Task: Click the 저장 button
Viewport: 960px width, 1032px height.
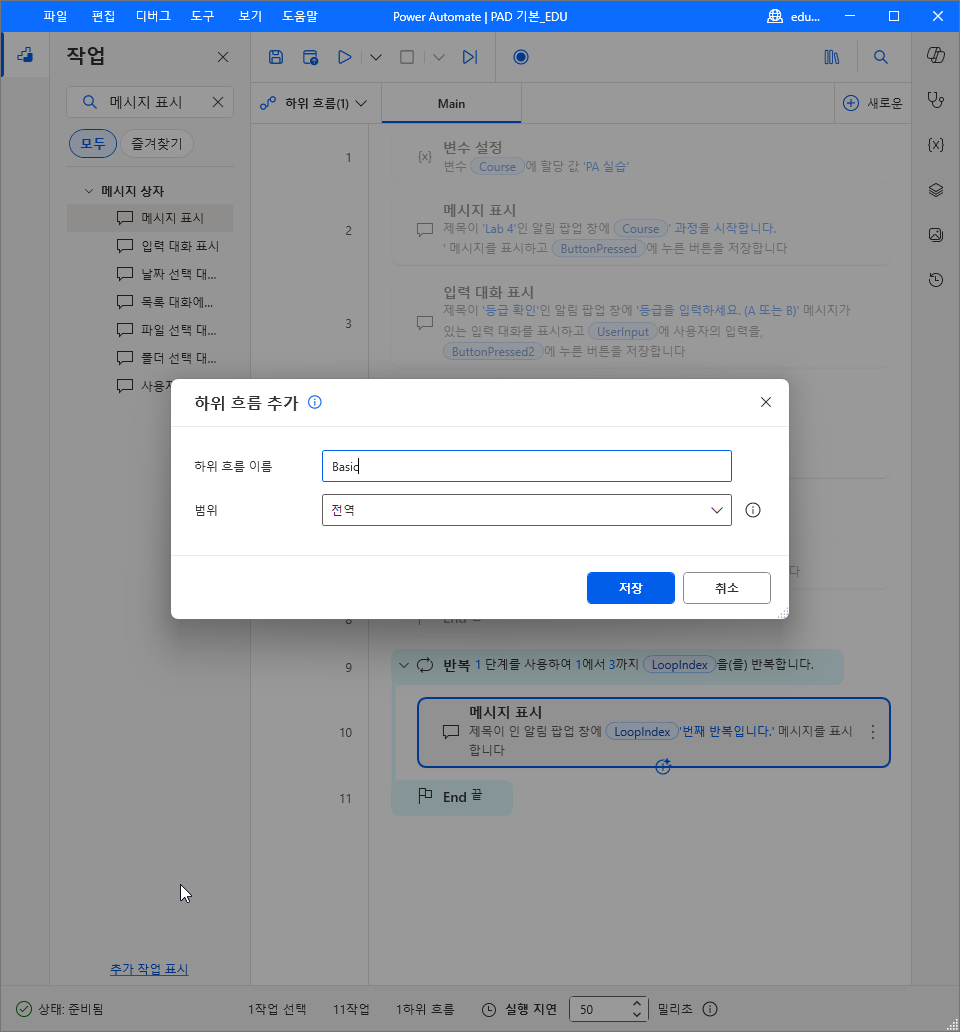Action: click(631, 588)
